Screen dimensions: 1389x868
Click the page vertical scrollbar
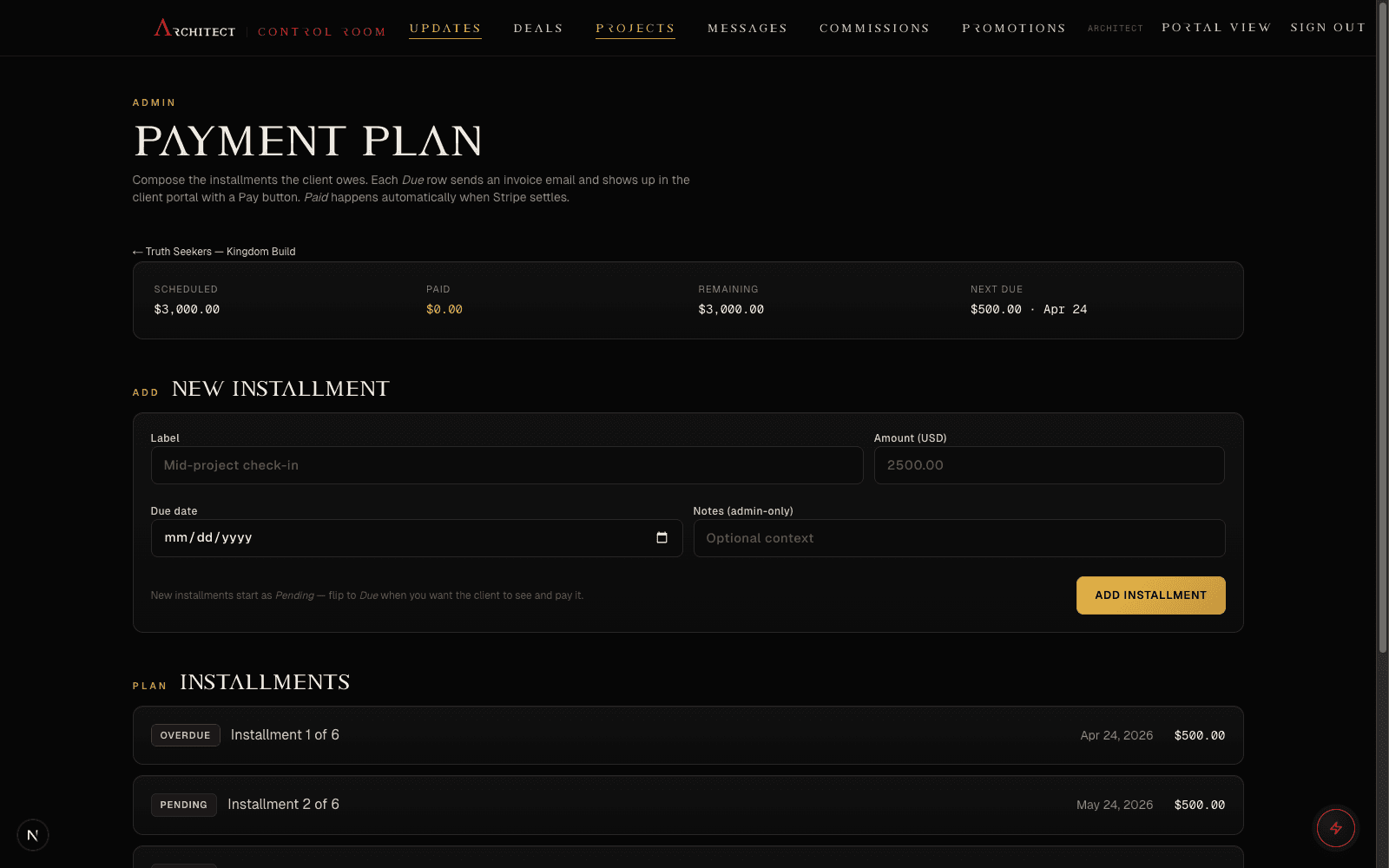point(1382,326)
